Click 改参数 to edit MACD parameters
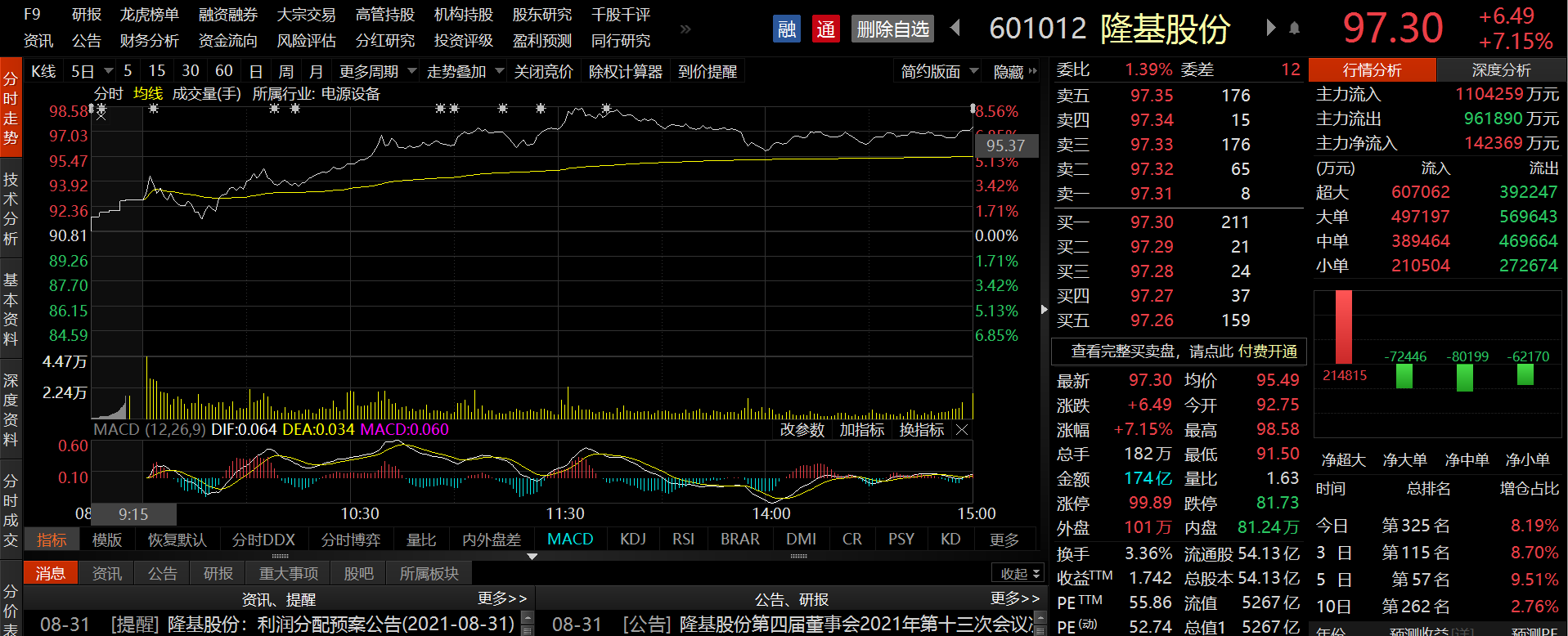This screenshot has height=636, width=1568. coord(802,430)
